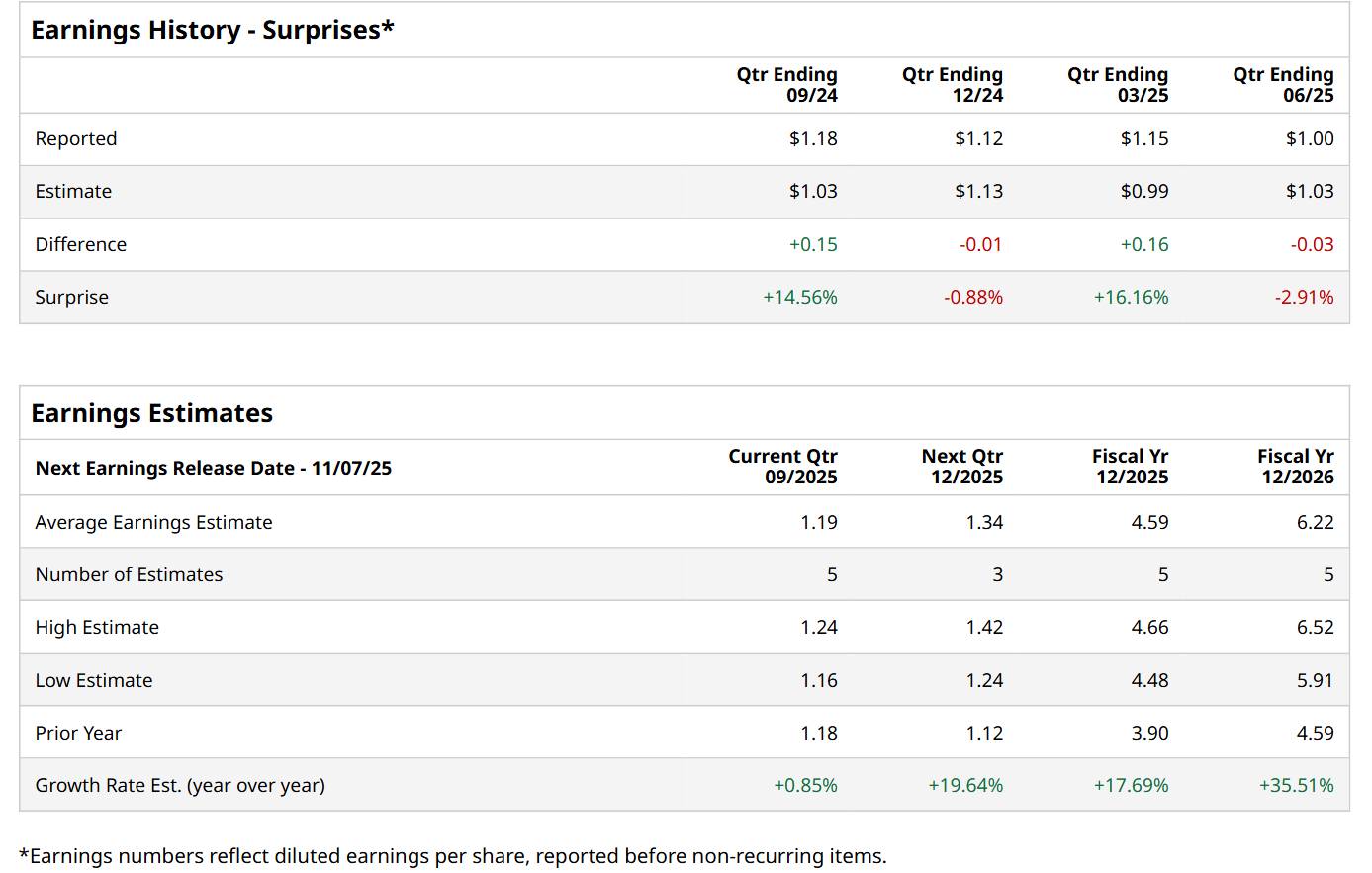
Task: Click the Low Estimate row label
Action: pyautogui.click(x=94, y=681)
